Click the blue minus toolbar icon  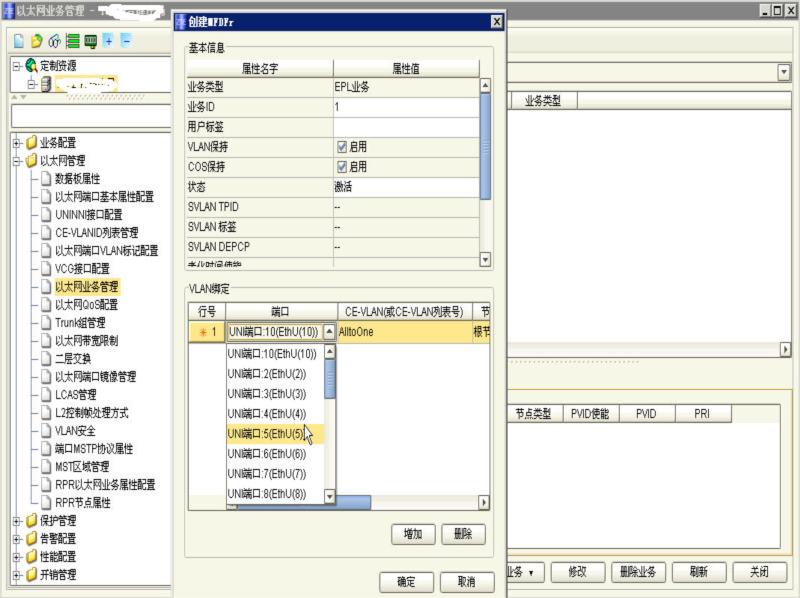click(127, 42)
